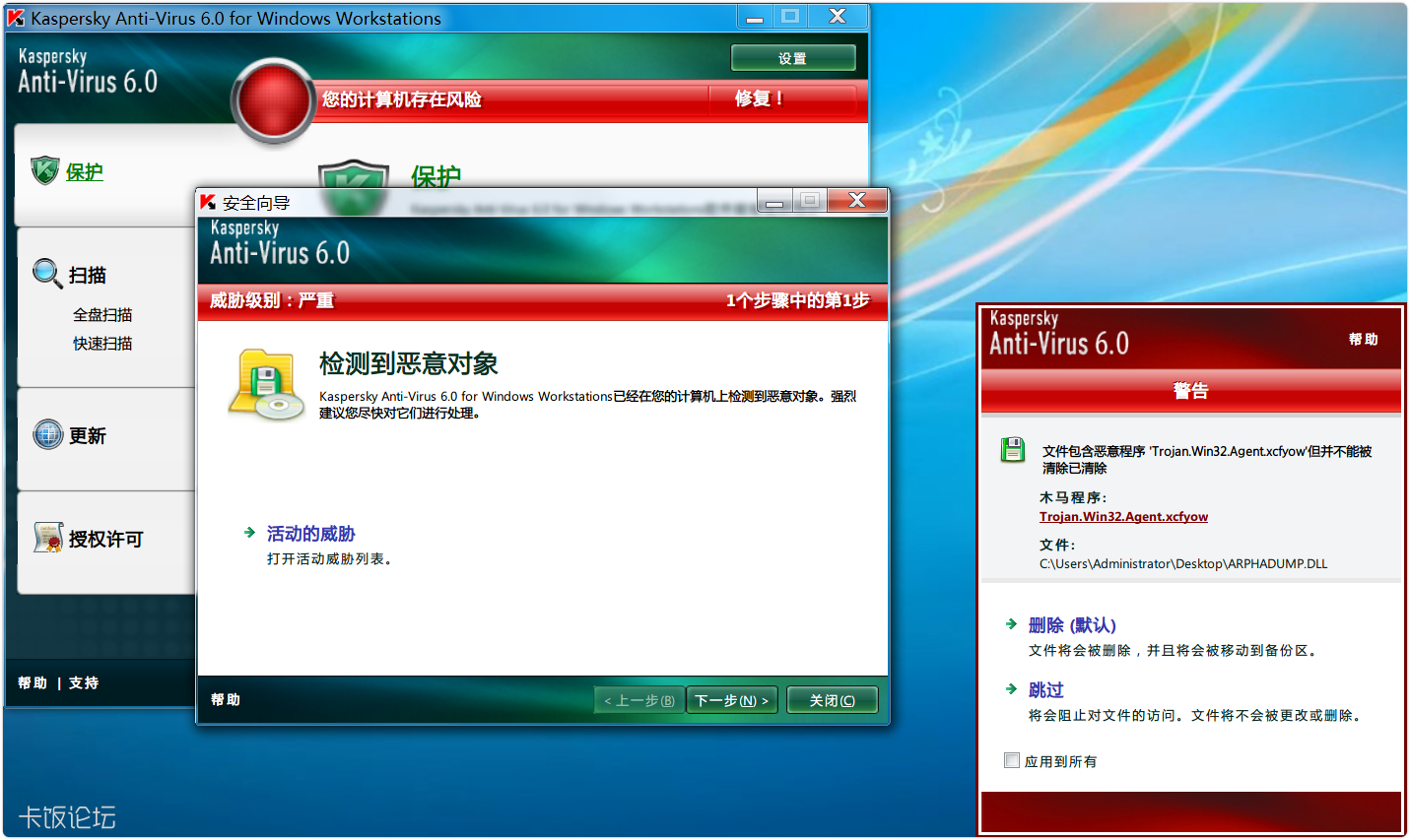The height and width of the screenshot is (840, 1410).
Task: Open the Trojan.Win32.Agent.xcfyow threat link
Action: coord(1123,516)
